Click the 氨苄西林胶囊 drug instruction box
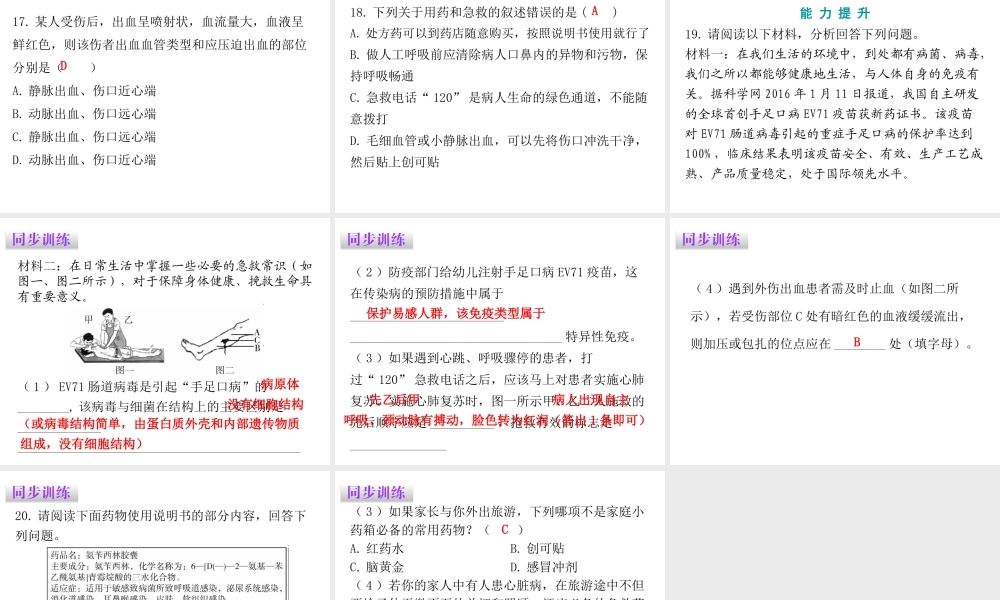The width and height of the screenshot is (1000, 600). [x=168, y=573]
